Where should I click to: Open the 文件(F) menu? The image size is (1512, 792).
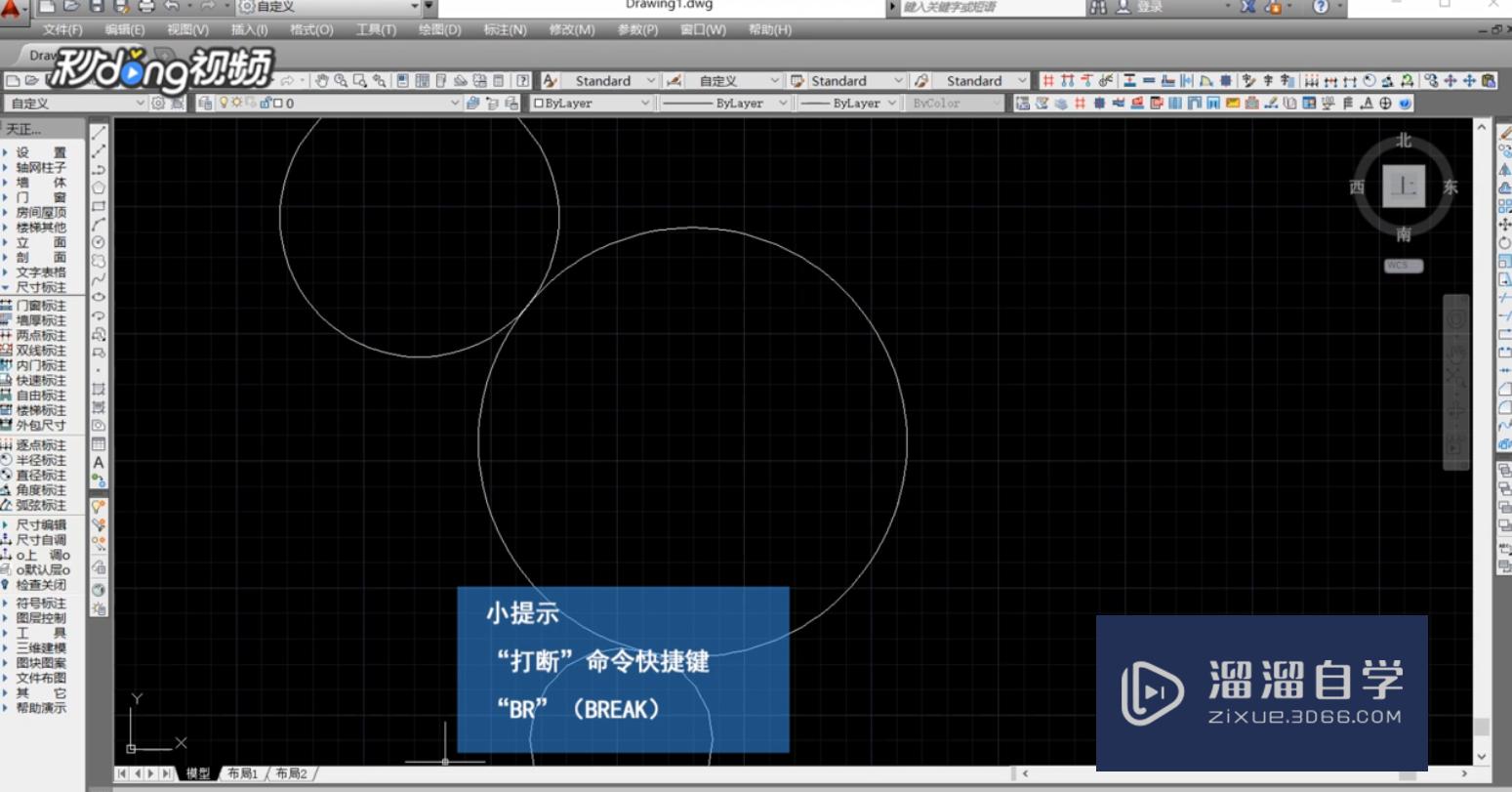pos(62,29)
